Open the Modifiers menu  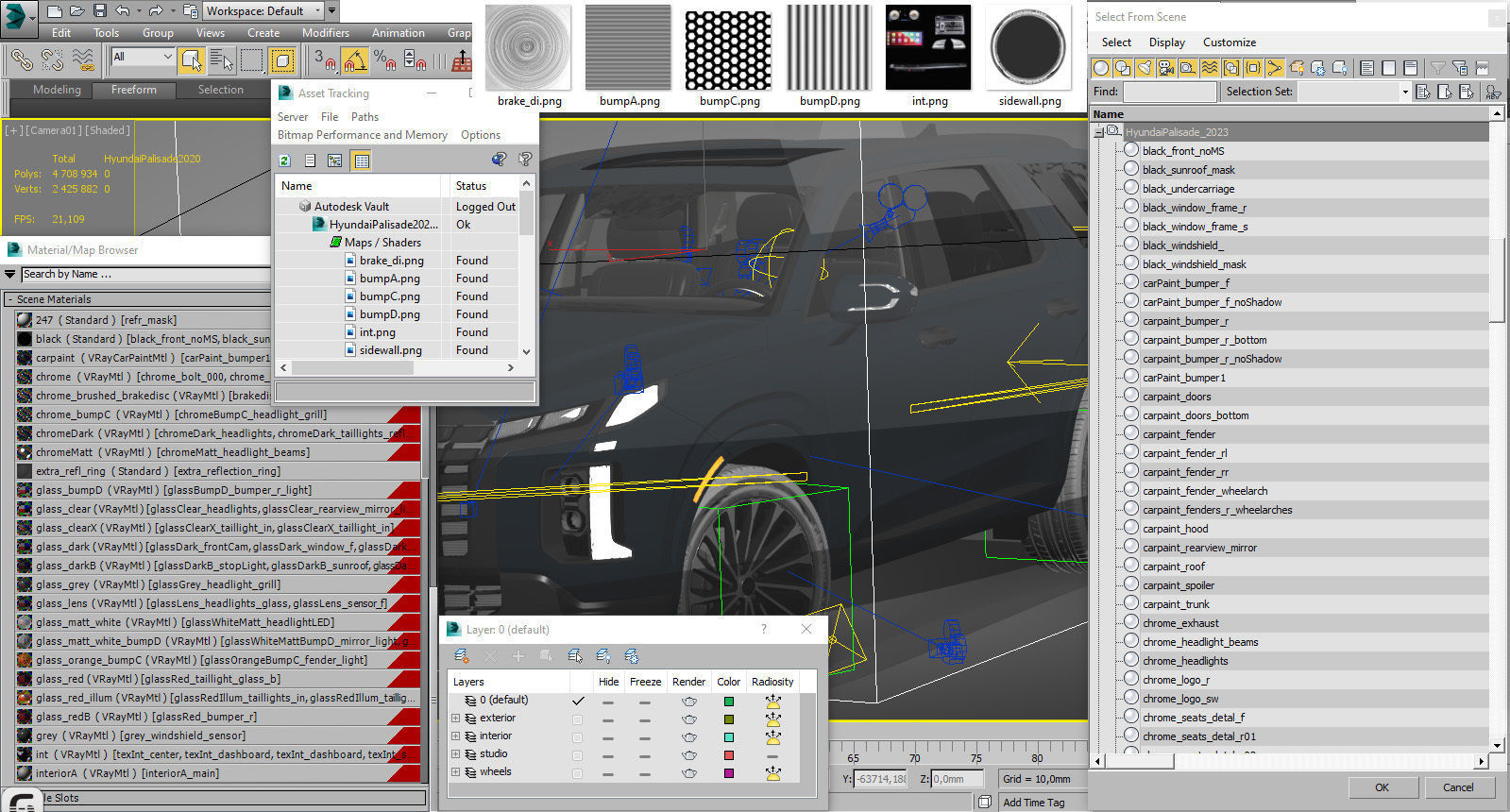pos(325,33)
